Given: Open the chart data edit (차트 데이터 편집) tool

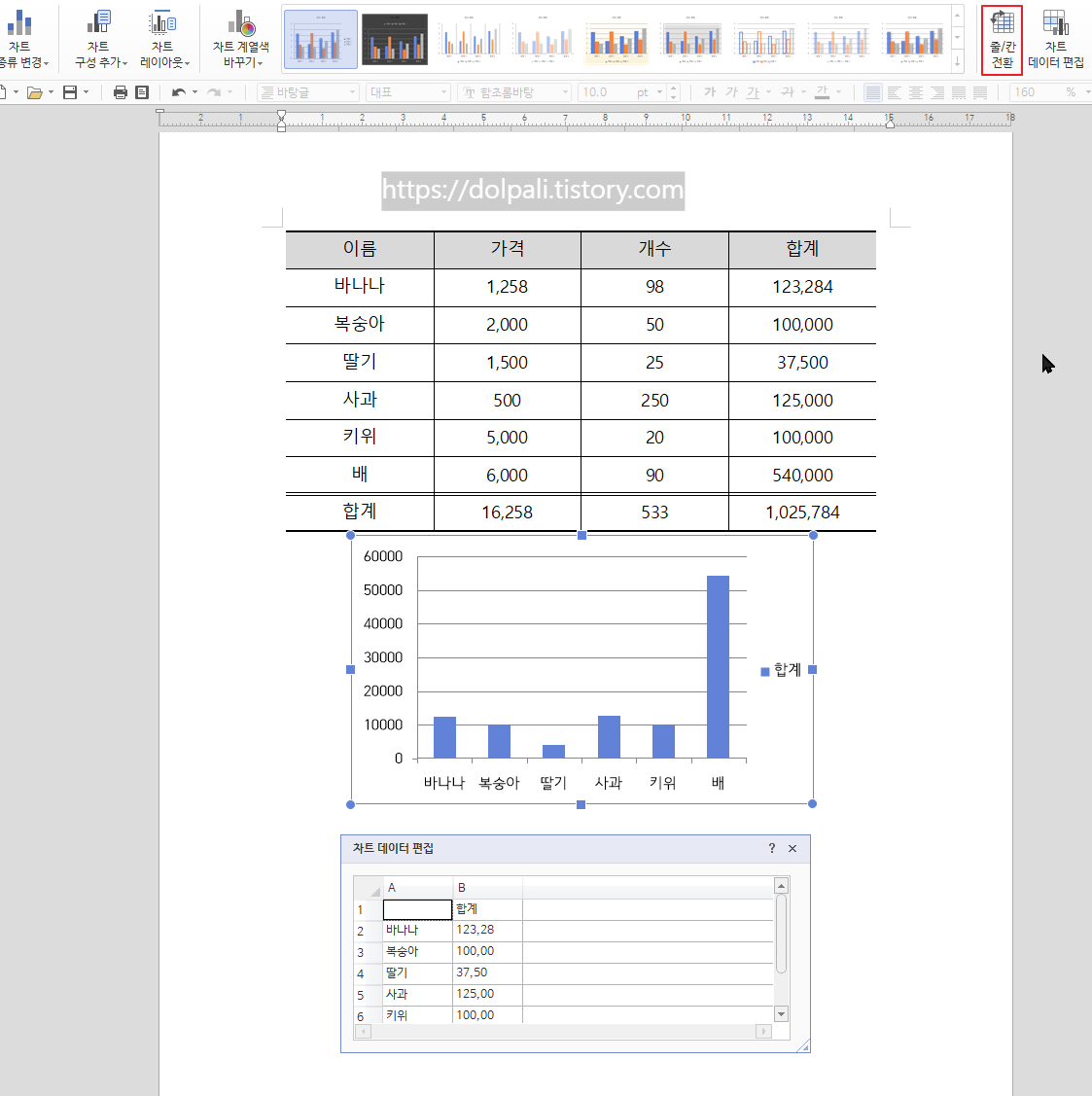Looking at the screenshot, I should pyautogui.click(x=1056, y=40).
